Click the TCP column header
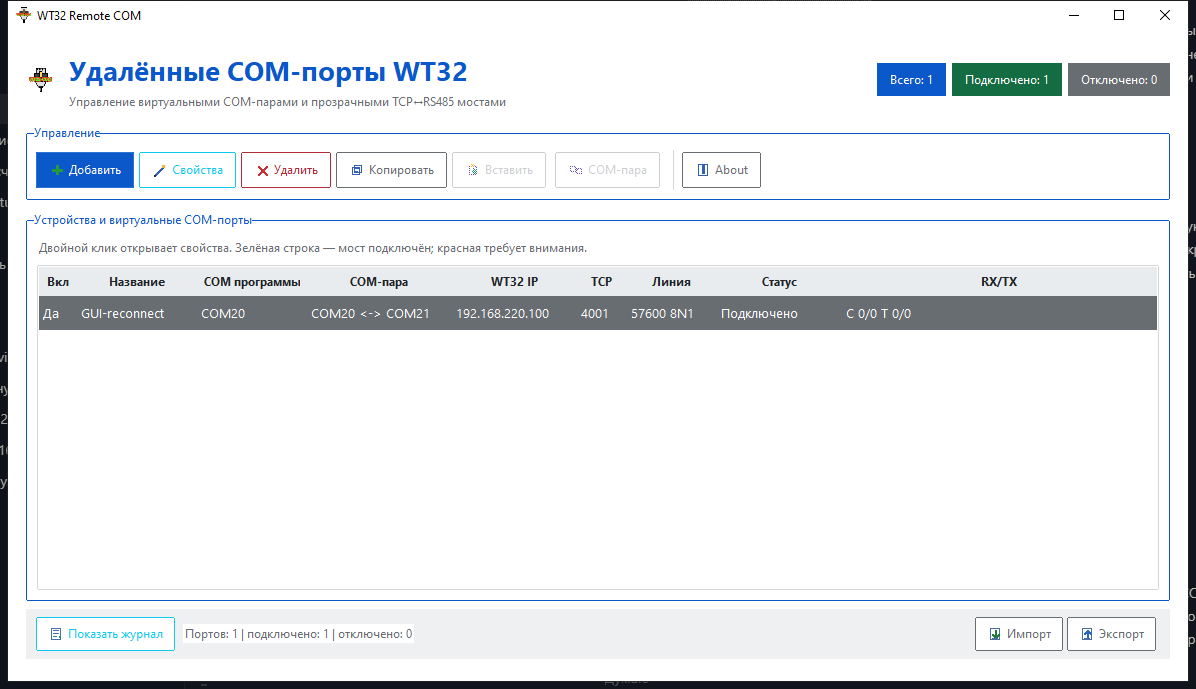Screen dimensions: 1196x689 point(601,282)
